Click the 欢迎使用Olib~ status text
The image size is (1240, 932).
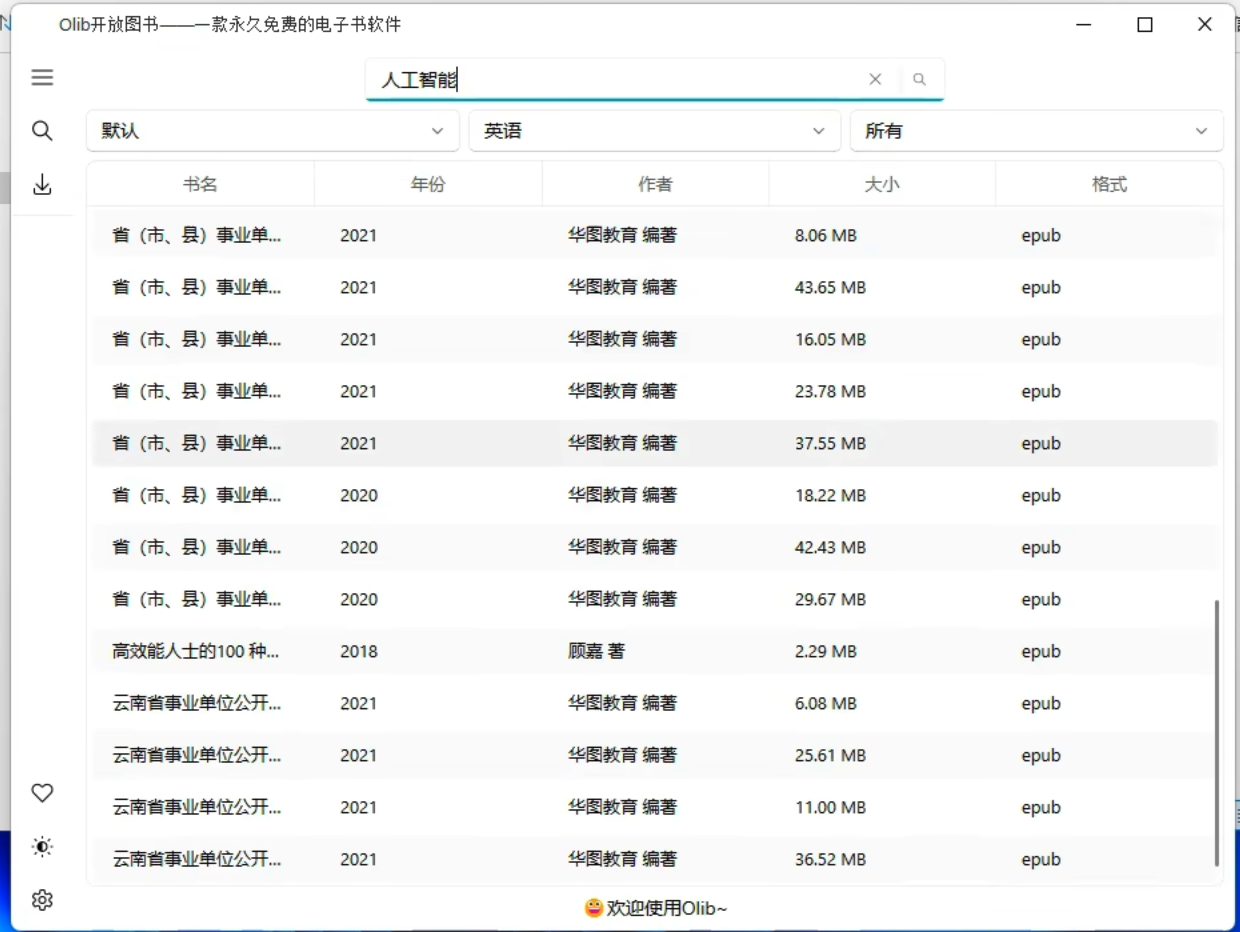point(665,908)
